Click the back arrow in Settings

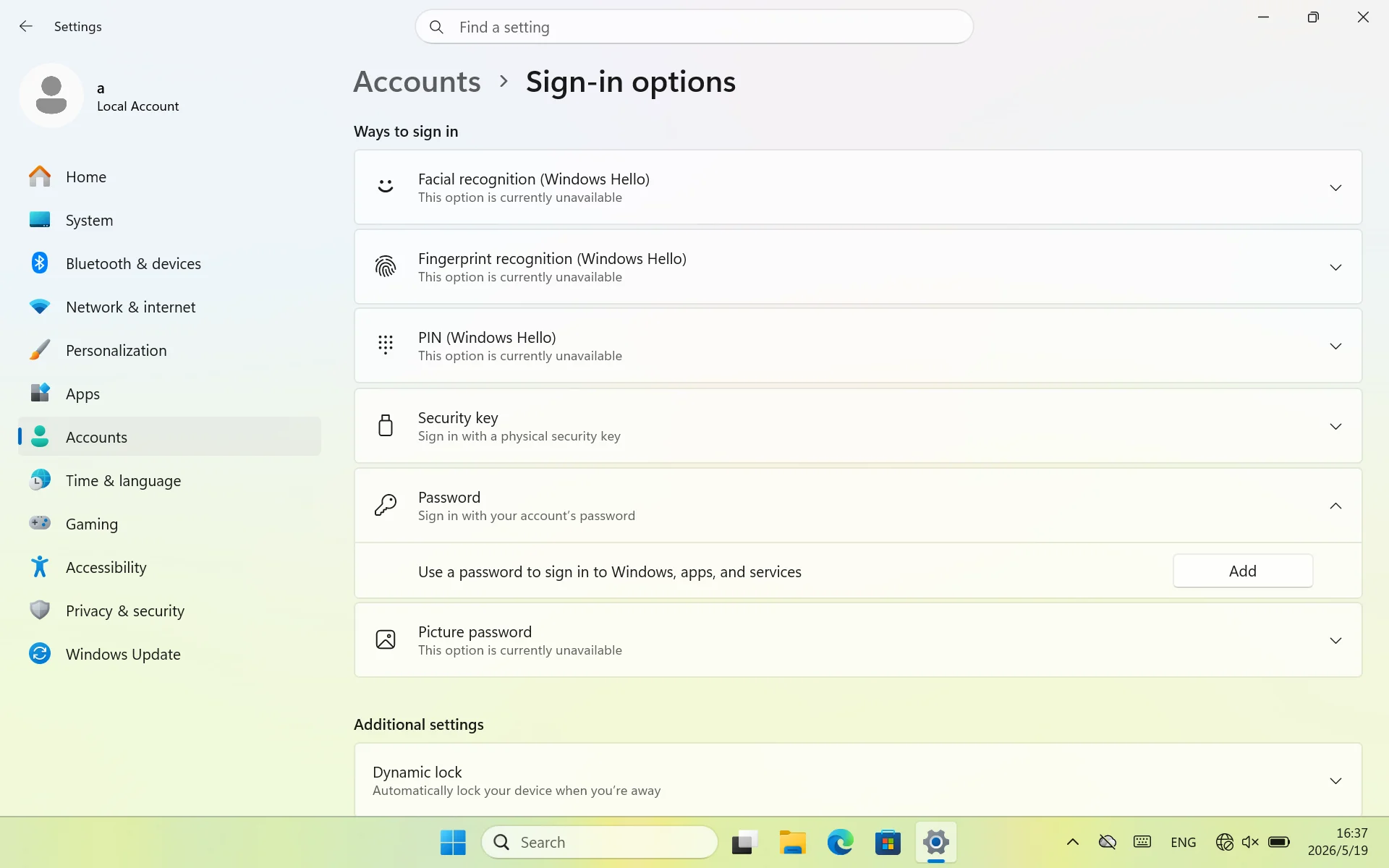tap(26, 27)
